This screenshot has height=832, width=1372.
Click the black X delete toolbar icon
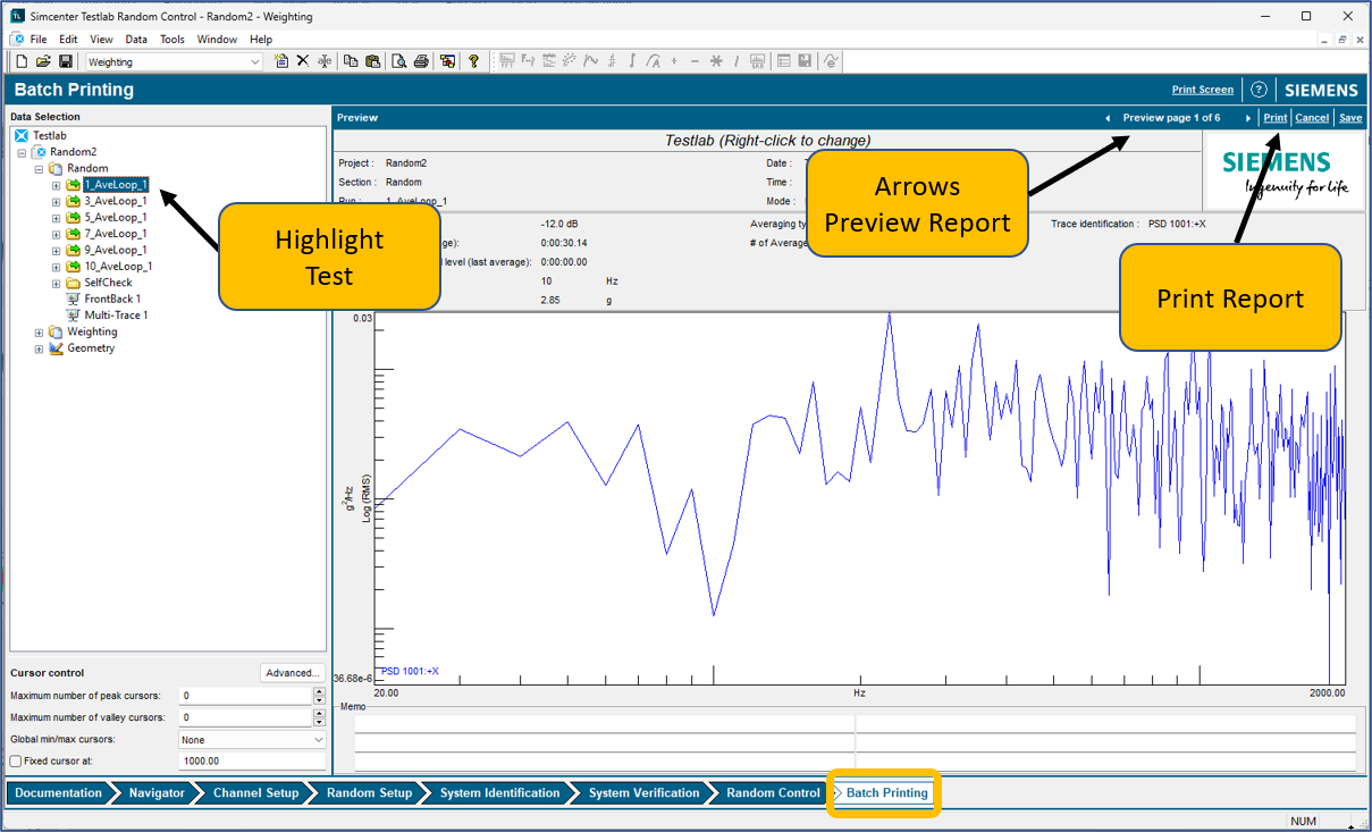[x=302, y=62]
